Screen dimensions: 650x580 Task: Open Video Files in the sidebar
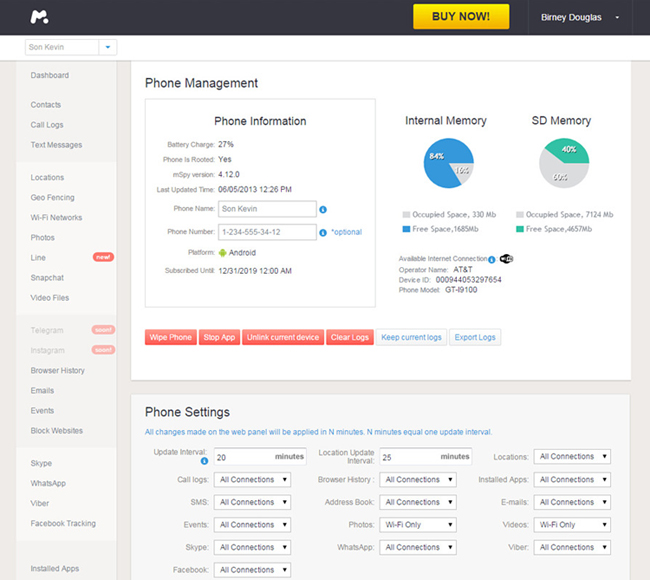click(50, 298)
